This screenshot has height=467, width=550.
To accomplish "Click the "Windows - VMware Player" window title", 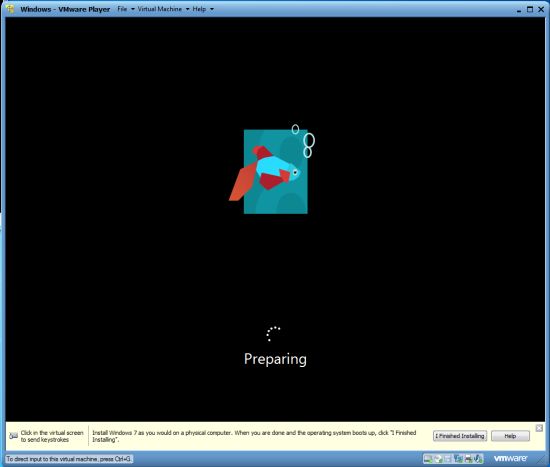I will point(65,9).
